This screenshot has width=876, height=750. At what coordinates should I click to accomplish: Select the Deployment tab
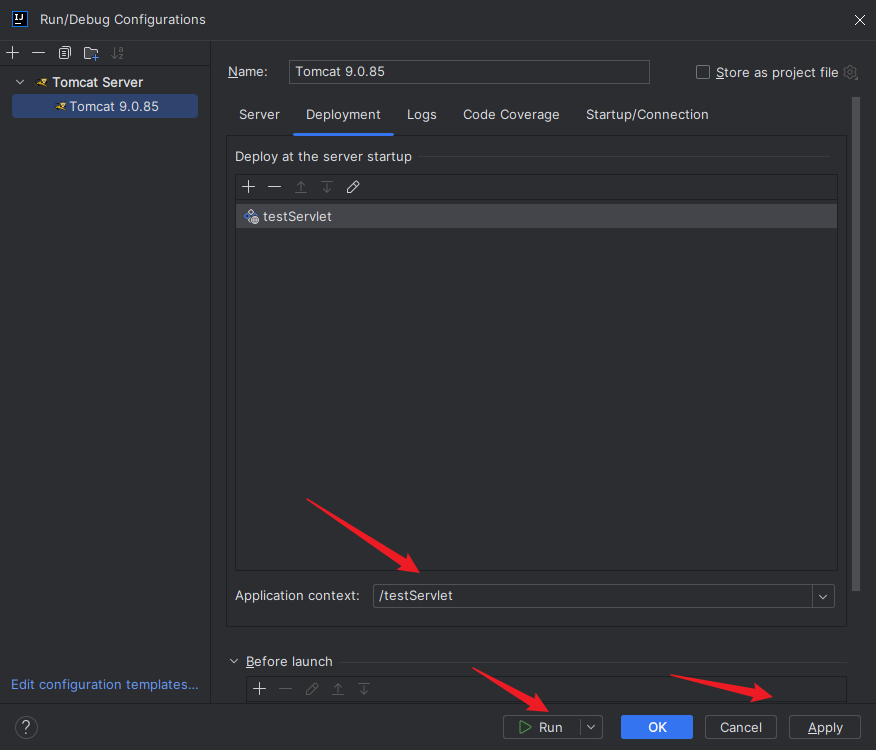pyautogui.click(x=343, y=115)
